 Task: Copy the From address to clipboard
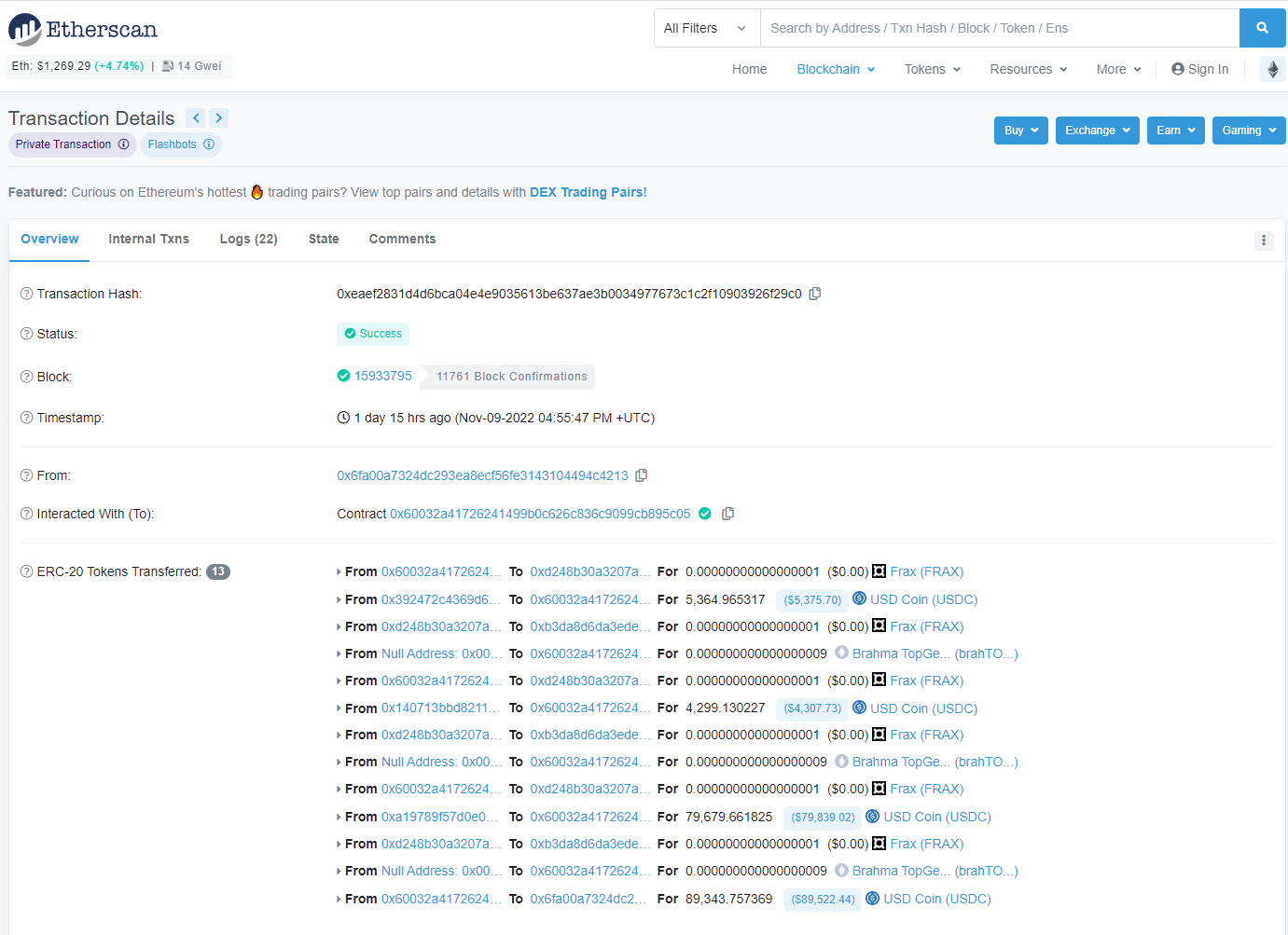(642, 475)
